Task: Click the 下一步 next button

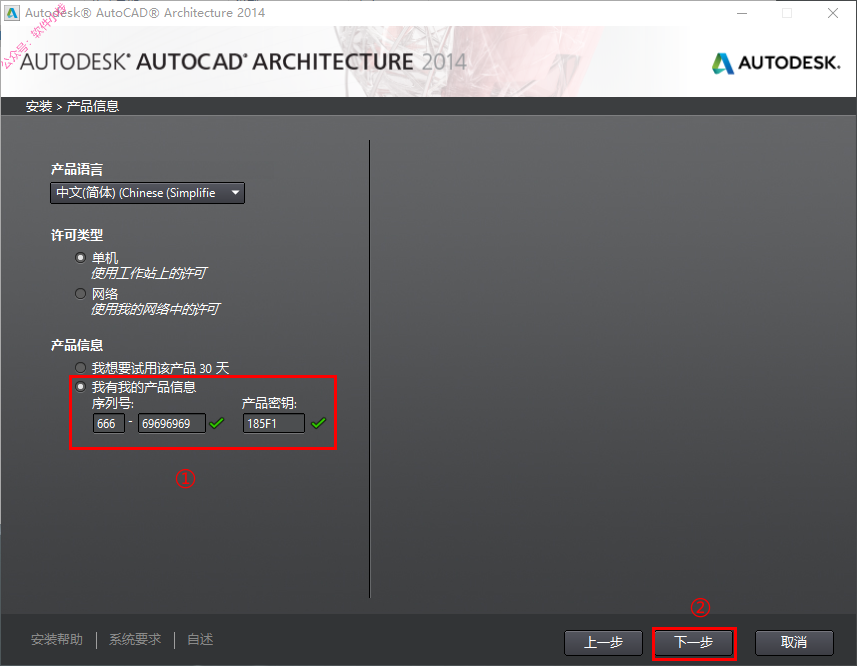Action: 694,643
